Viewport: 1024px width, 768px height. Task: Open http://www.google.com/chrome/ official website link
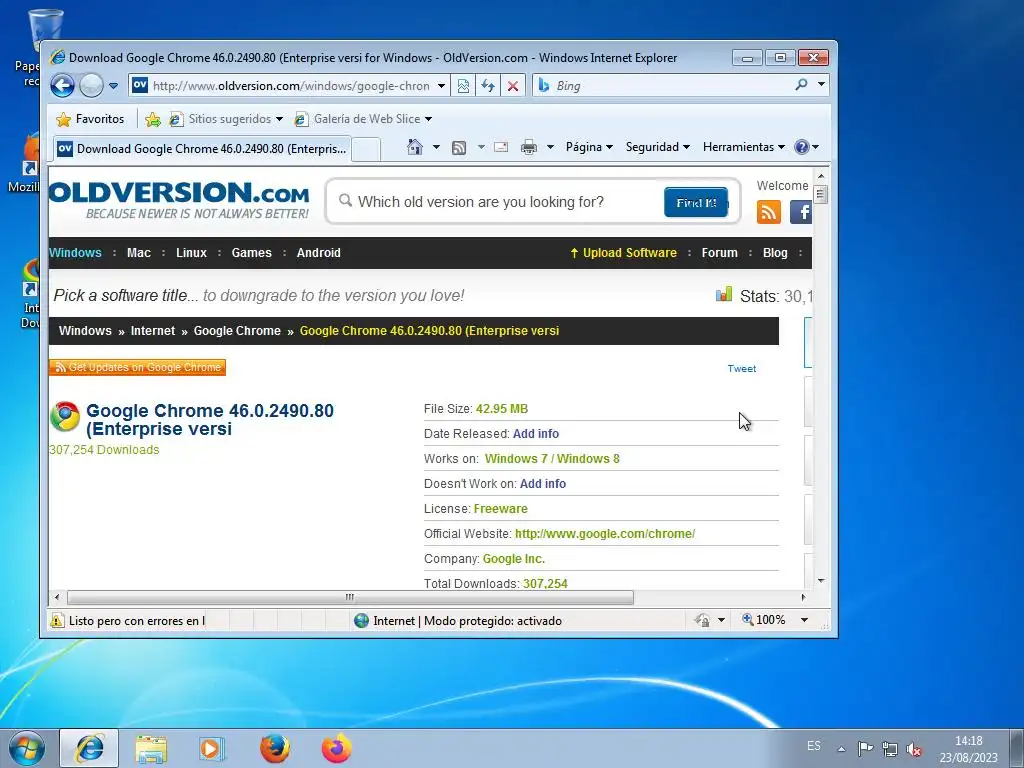tap(605, 534)
